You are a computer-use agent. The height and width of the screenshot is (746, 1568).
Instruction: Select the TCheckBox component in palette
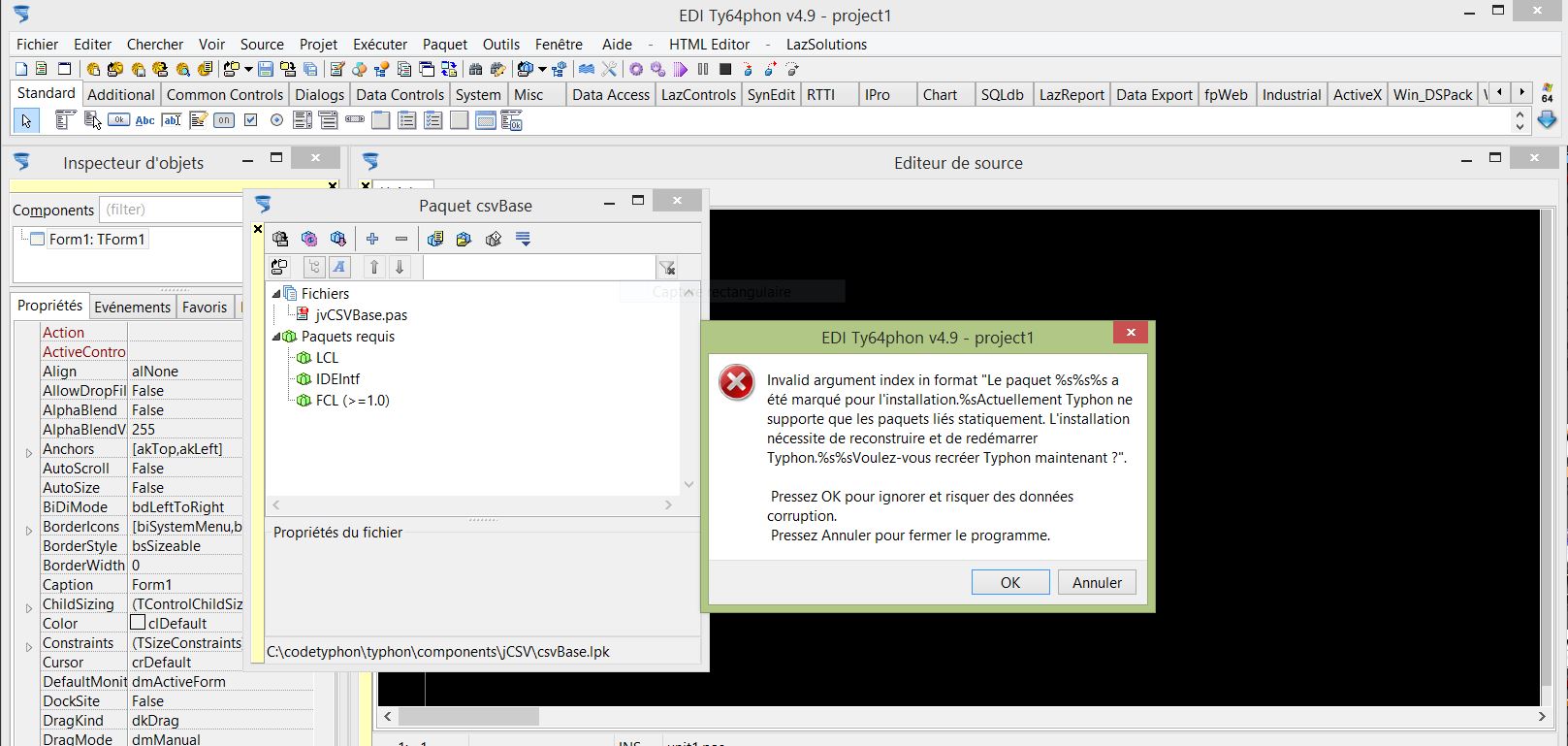click(x=250, y=120)
